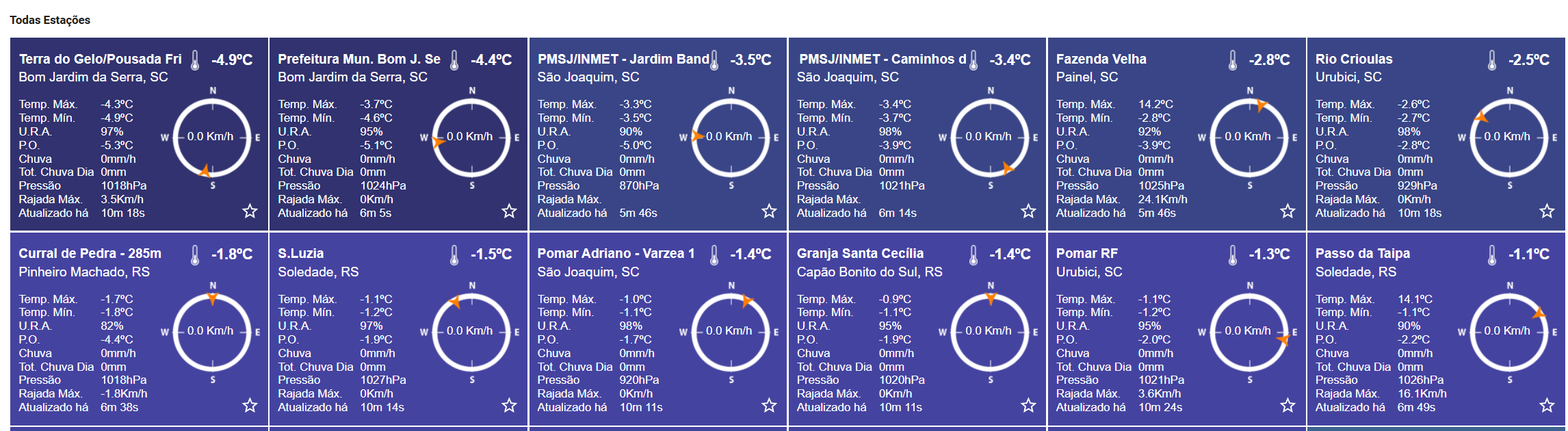Screen dimensions: 1568x431
Task: Favorite star for Pomar Adriano - Varzea 1
Action: [x=769, y=405]
